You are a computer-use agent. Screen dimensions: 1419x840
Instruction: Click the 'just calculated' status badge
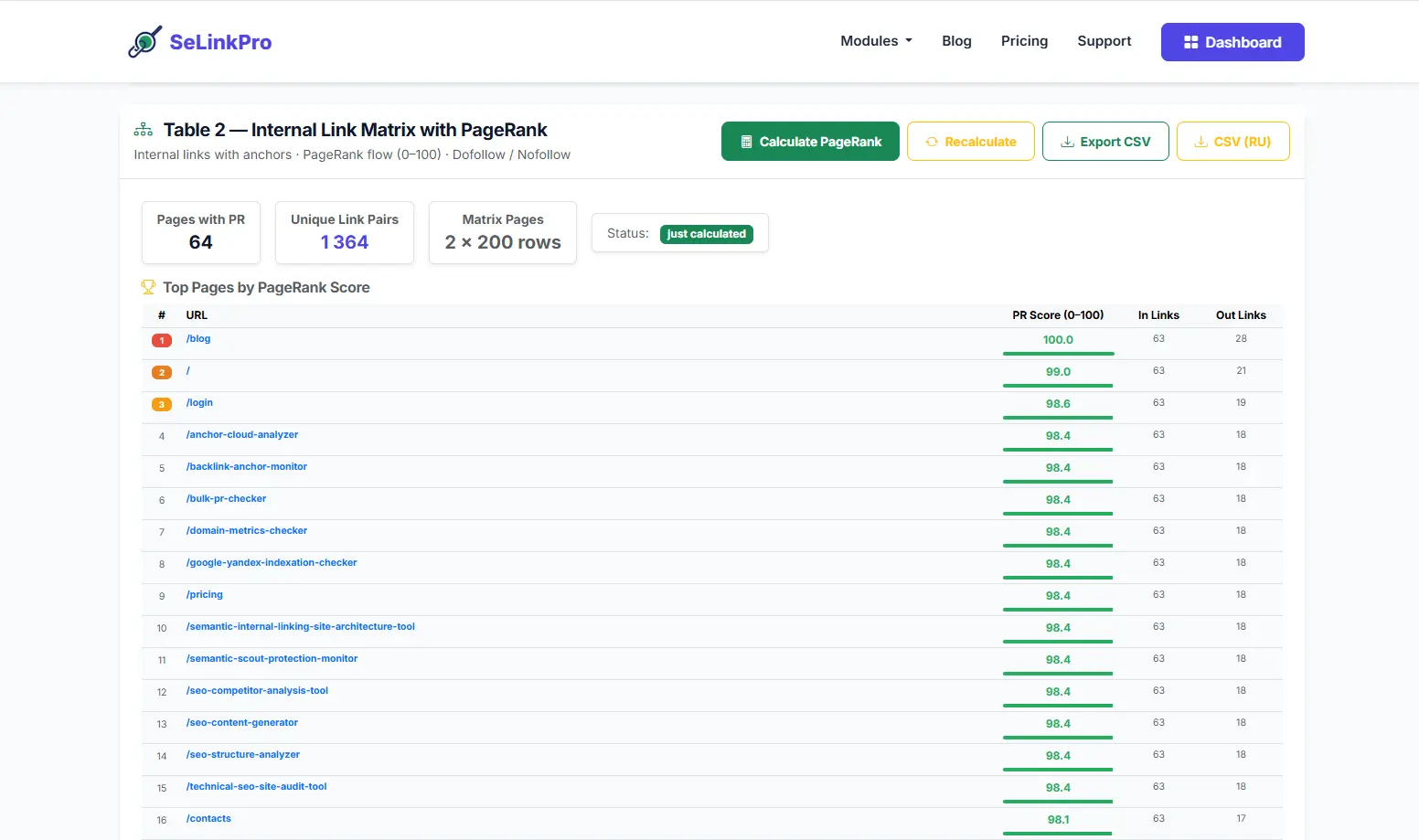tap(707, 234)
